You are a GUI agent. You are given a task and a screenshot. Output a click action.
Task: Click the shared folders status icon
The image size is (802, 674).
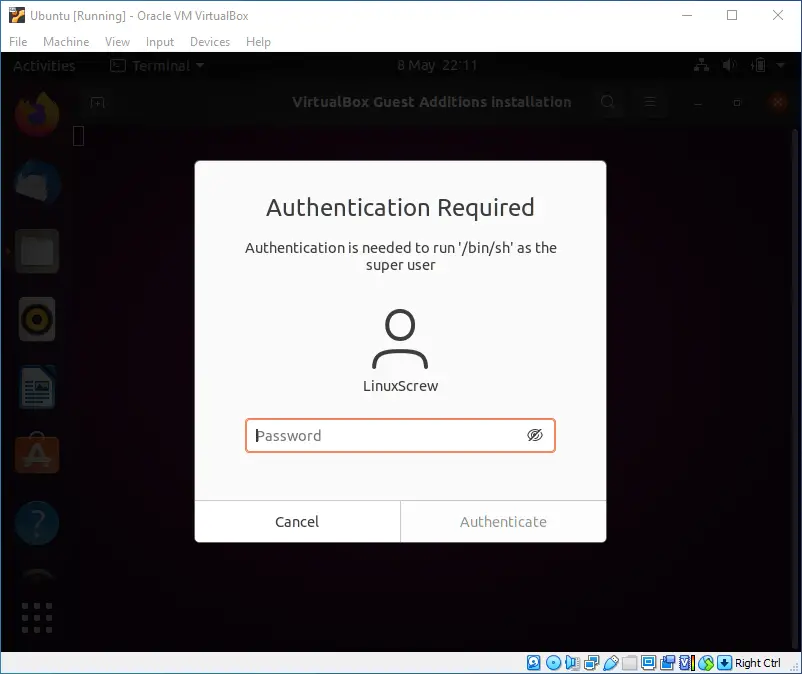click(x=629, y=663)
